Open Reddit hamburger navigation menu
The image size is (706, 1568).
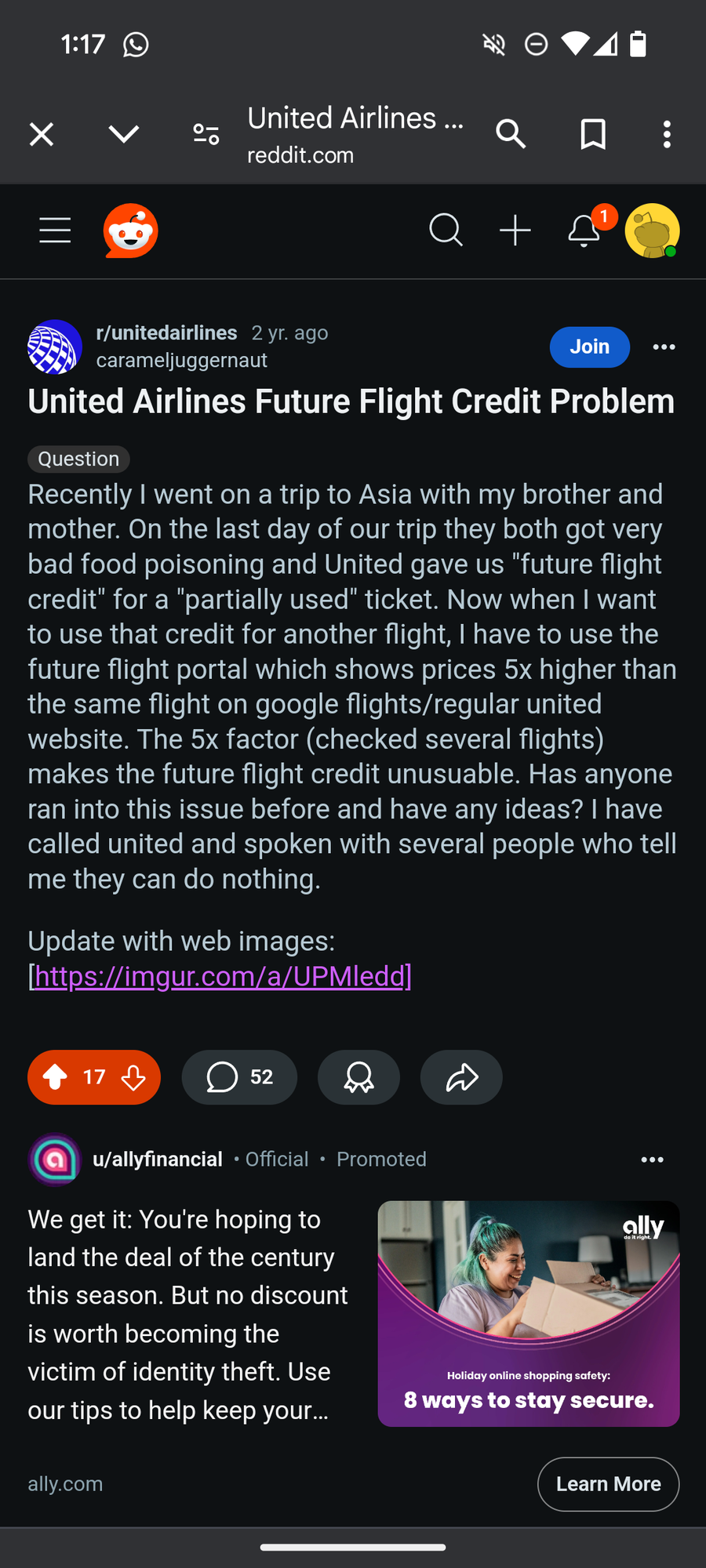(x=55, y=230)
